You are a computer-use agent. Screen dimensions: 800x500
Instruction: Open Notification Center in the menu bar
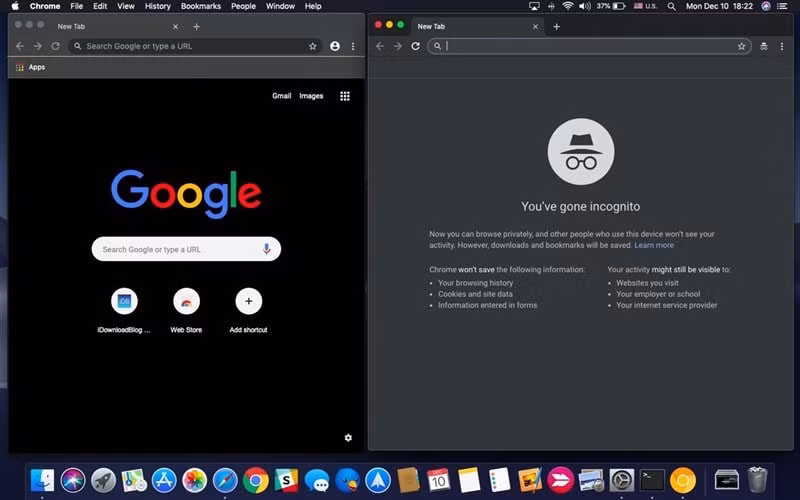coord(782,6)
